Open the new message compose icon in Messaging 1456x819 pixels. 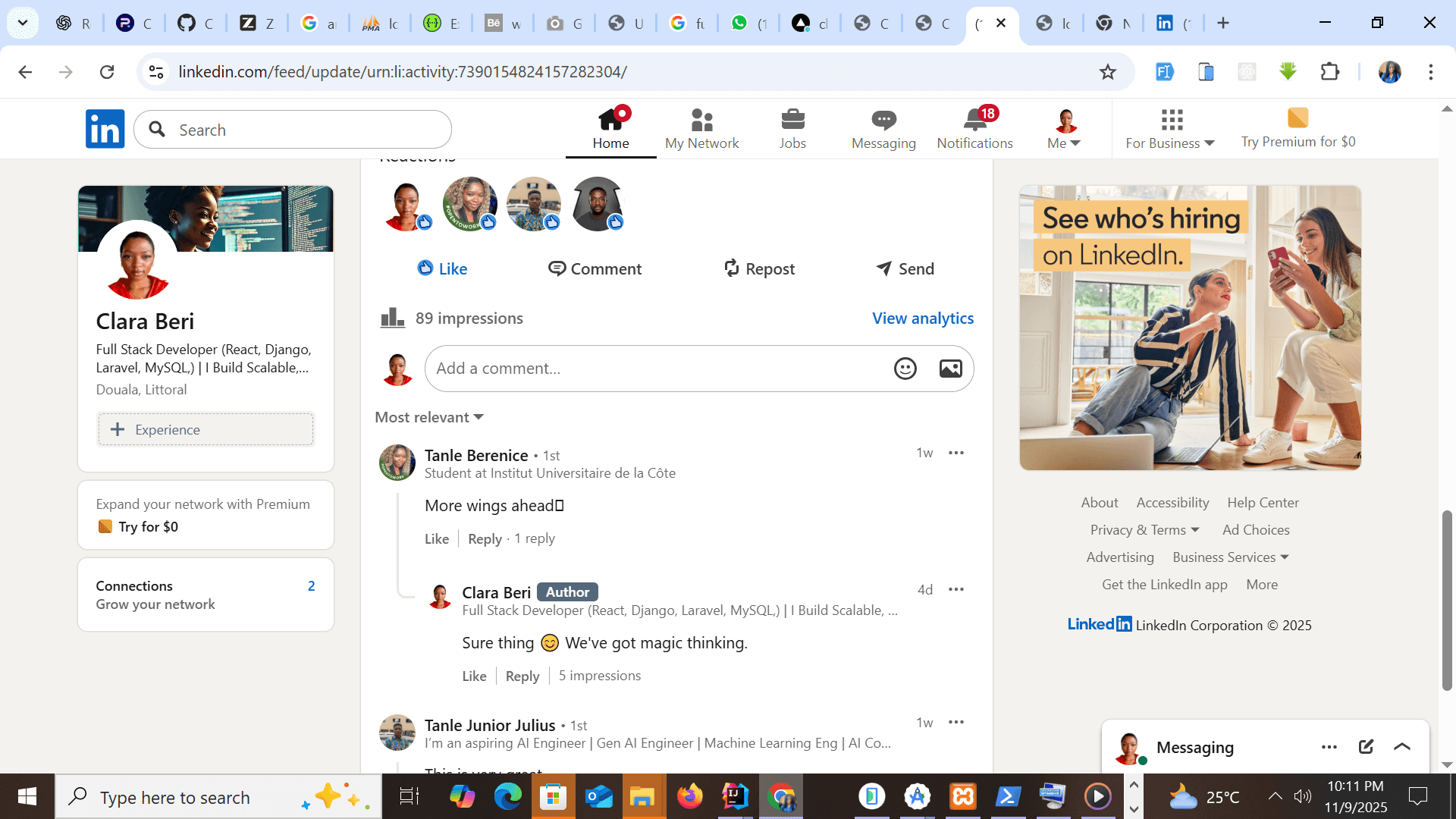pos(1366,746)
